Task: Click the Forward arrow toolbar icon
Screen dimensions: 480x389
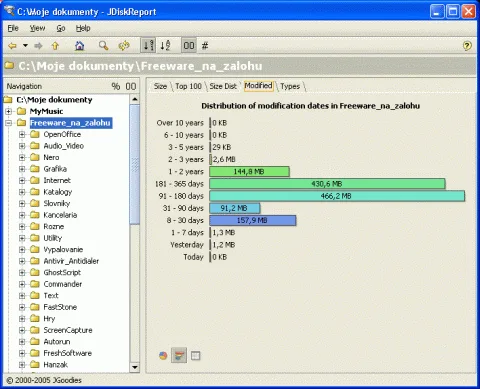Action: pos(38,46)
